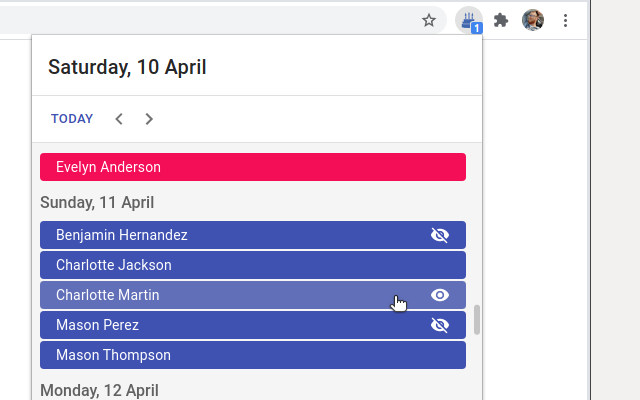
Task: Open Chrome's three-dot menu
Action: click(565, 20)
